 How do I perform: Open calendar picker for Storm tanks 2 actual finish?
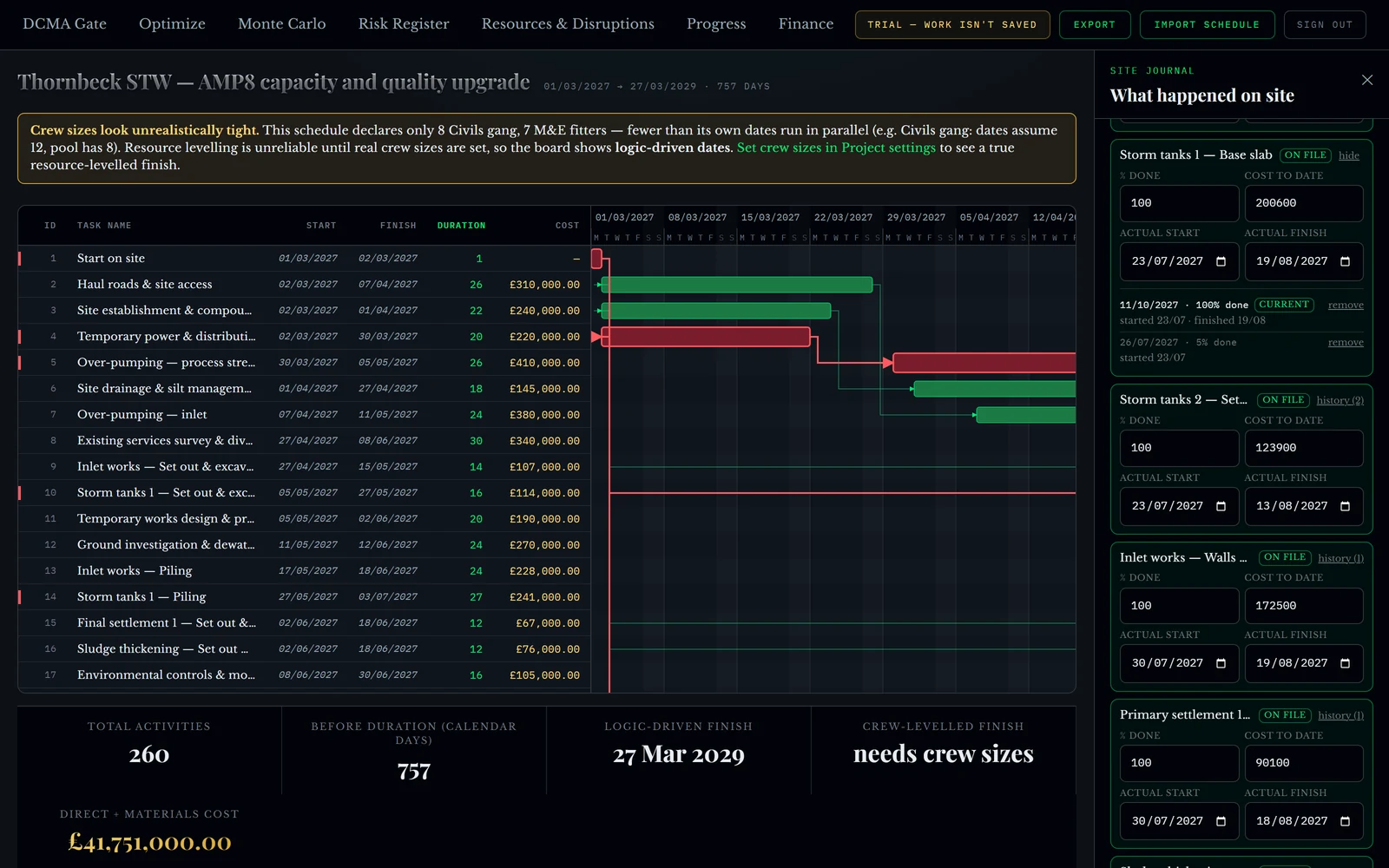click(x=1345, y=506)
